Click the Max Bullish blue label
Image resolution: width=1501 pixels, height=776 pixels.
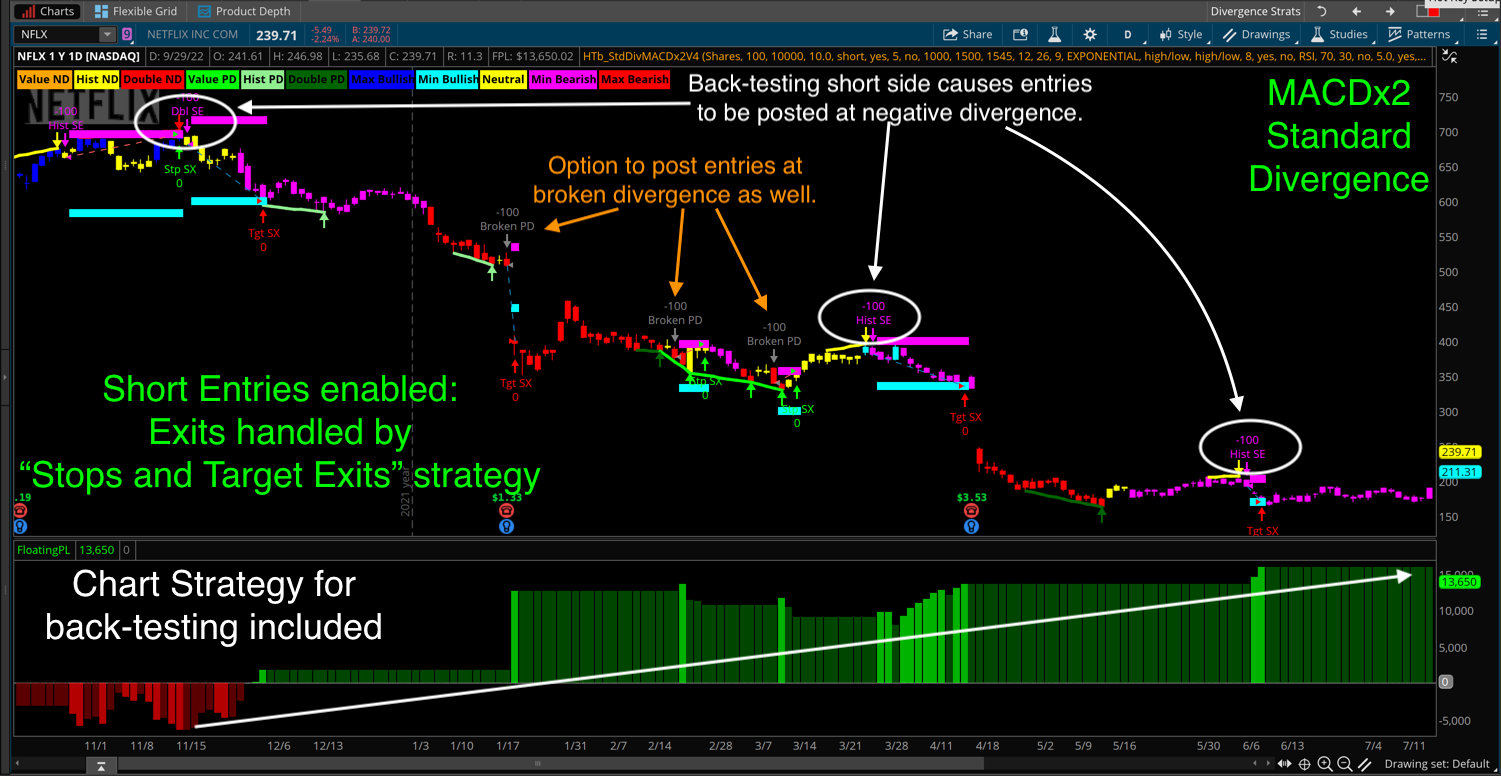pos(382,79)
